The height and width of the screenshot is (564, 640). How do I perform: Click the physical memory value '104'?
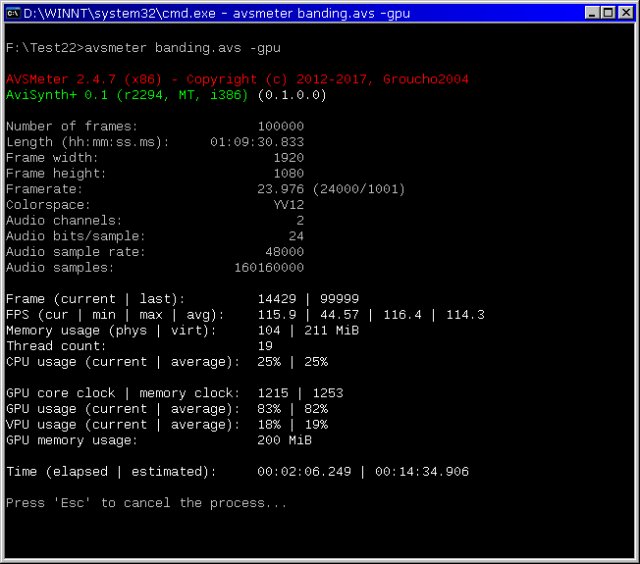click(x=269, y=331)
